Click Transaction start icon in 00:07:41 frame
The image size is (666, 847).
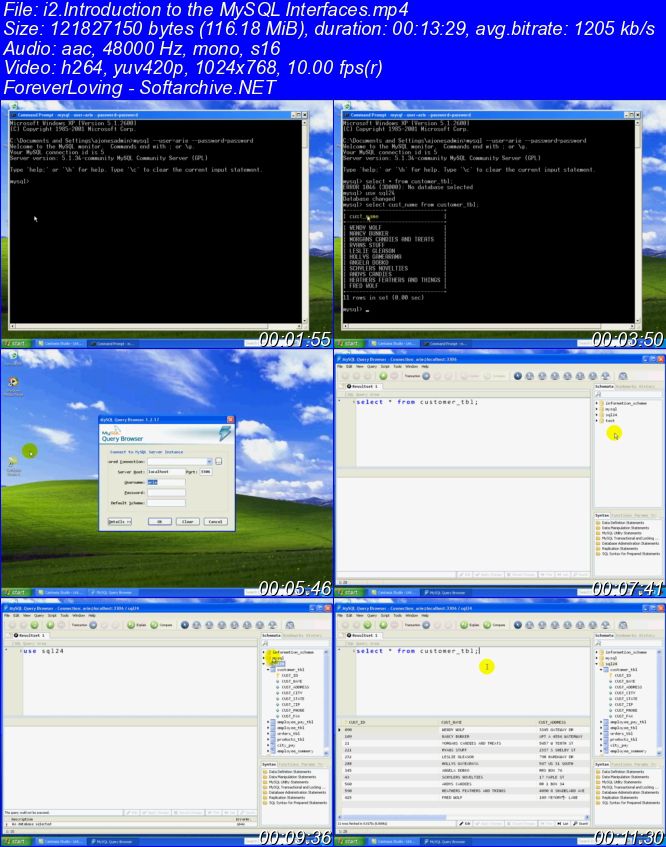(426, 376)
